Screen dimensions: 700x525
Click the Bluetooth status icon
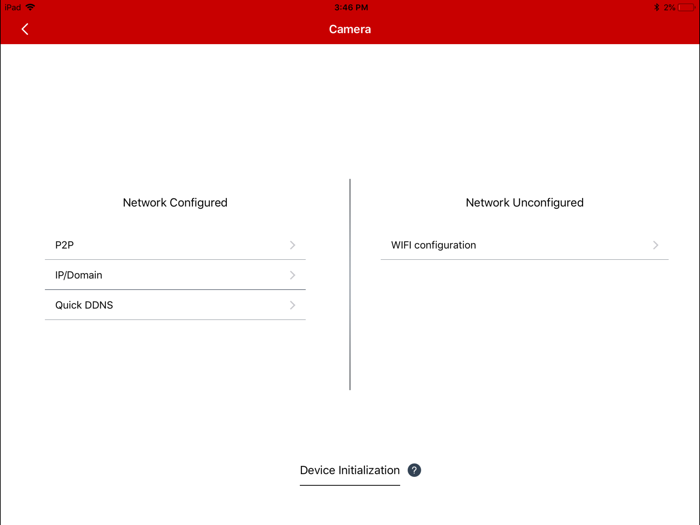coord(657,7)
